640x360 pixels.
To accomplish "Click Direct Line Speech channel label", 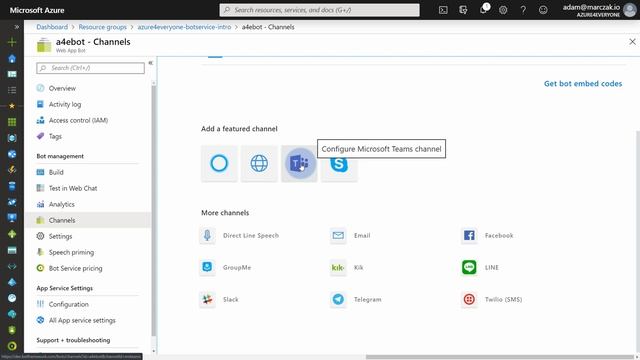I will [251, 236].
